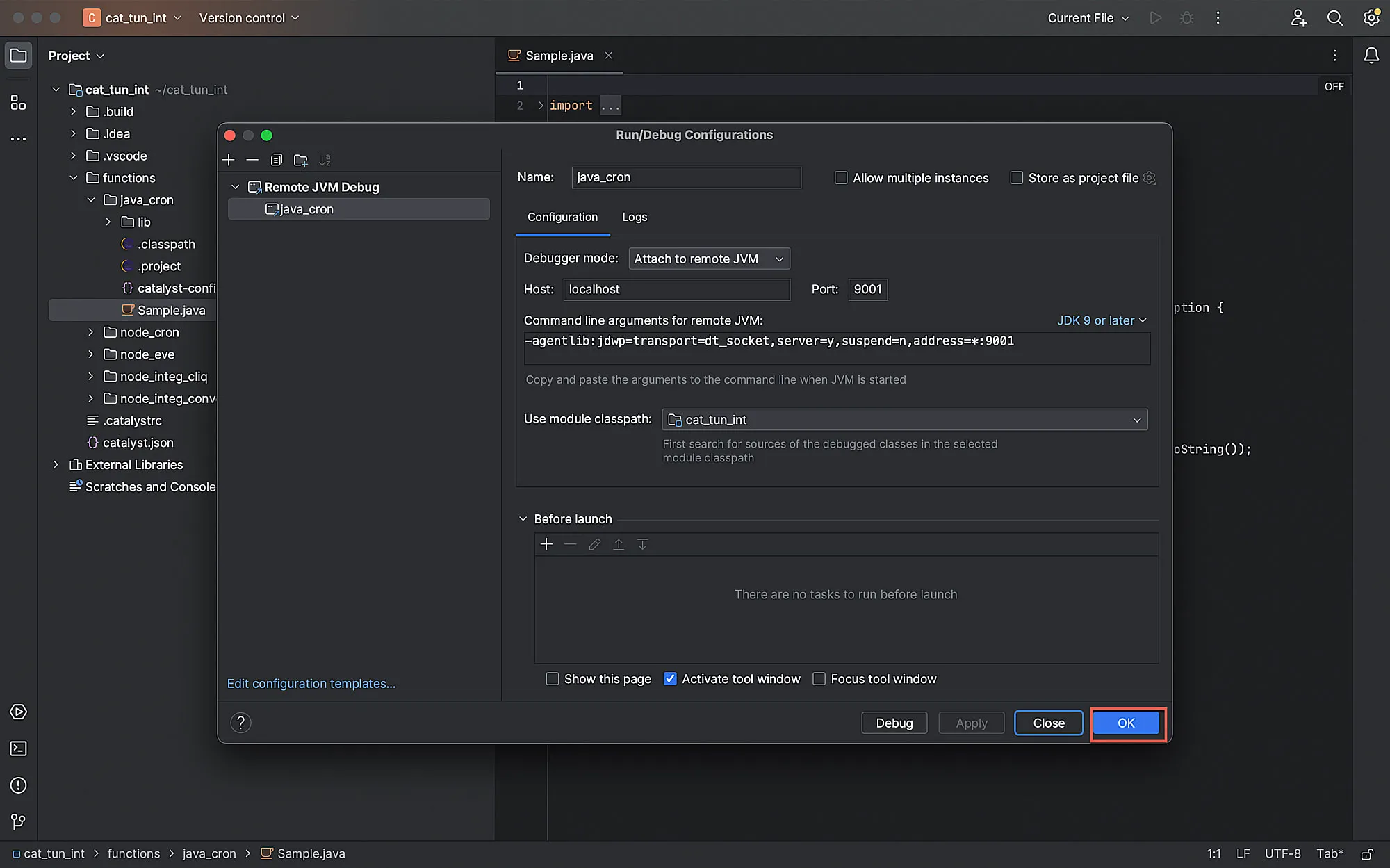Open Structure tool window icon in sidebar
Viewport: 1390px width, 868px height.
click(18, 102)
